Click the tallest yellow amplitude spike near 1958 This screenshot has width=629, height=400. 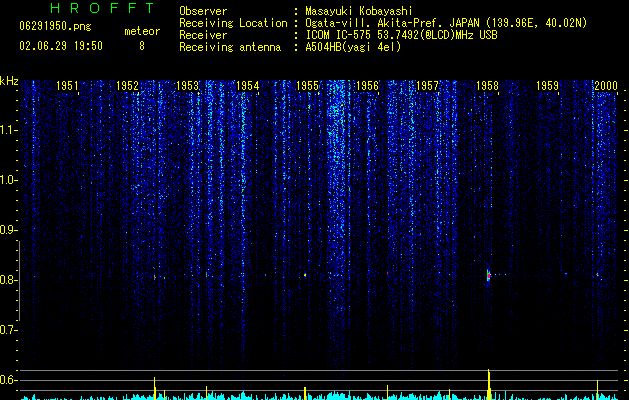(489, 384)
